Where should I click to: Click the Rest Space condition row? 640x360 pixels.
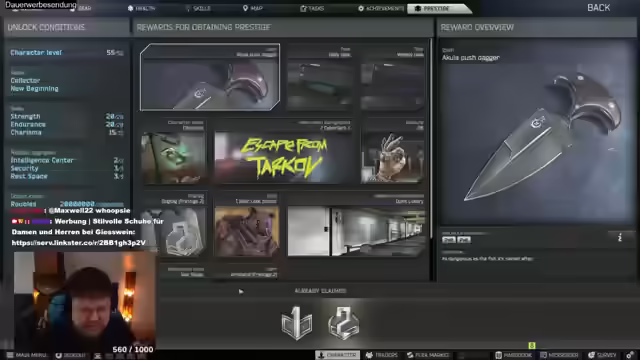(x=67, y=176)
